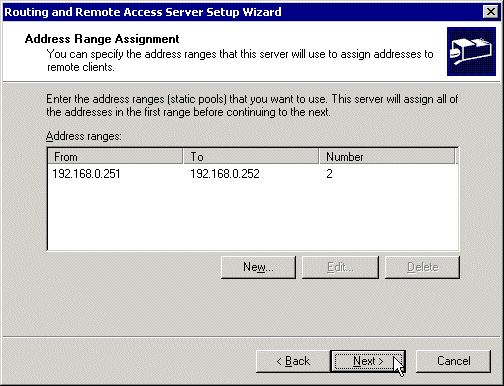
Task: Close the wizard window with X
Action: (491, 12)
